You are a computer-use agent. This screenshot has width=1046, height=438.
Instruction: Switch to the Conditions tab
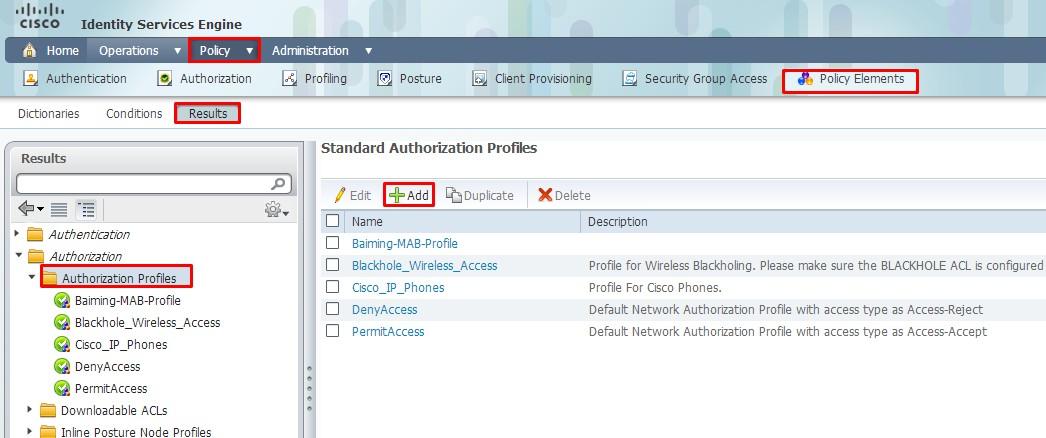pos(134,113)
